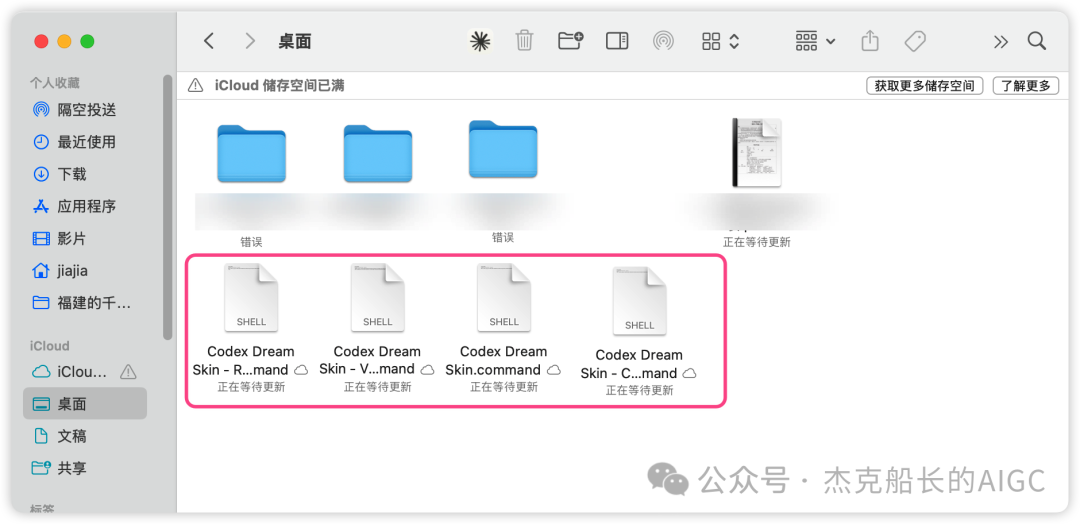Click 了解更多 button
The image size is (1080, 524).
click(x=1026, y=86)
